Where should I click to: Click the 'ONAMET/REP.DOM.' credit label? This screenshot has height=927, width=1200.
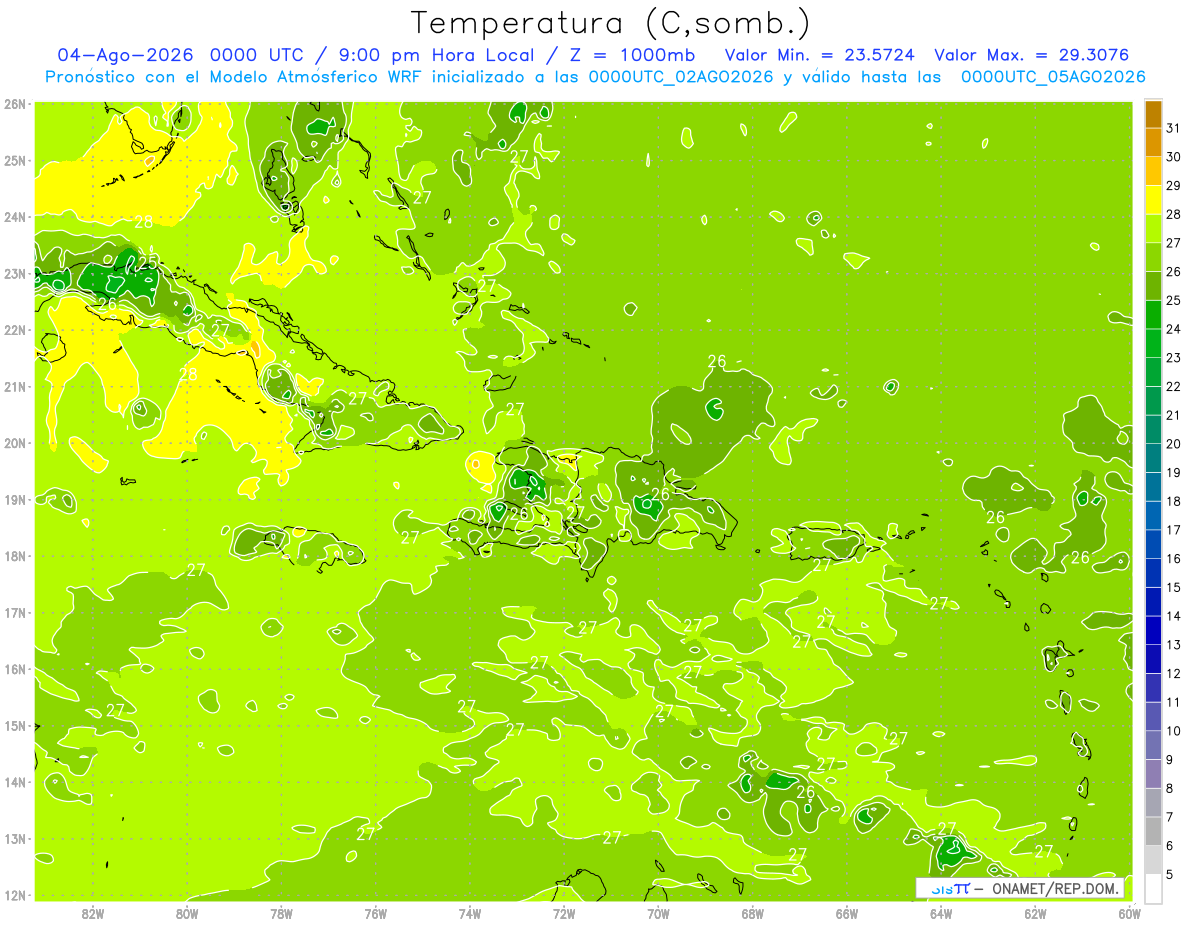tap(1055, 888)
